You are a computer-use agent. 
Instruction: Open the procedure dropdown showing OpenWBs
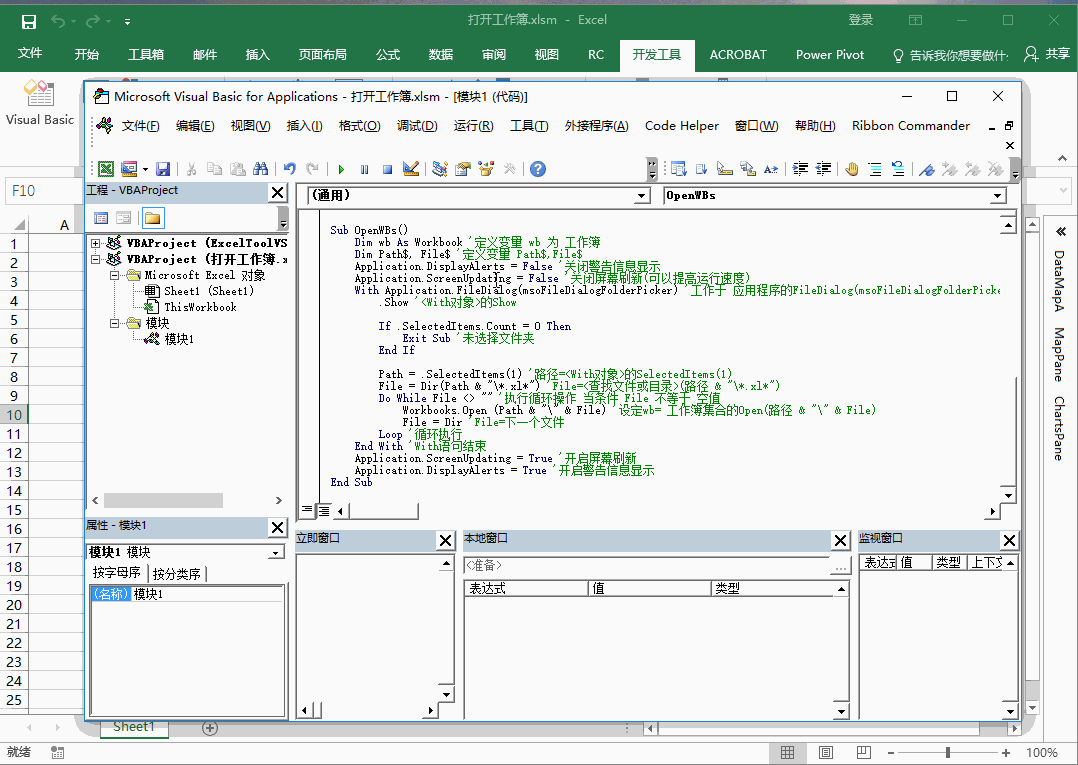[x=997, y=196]
